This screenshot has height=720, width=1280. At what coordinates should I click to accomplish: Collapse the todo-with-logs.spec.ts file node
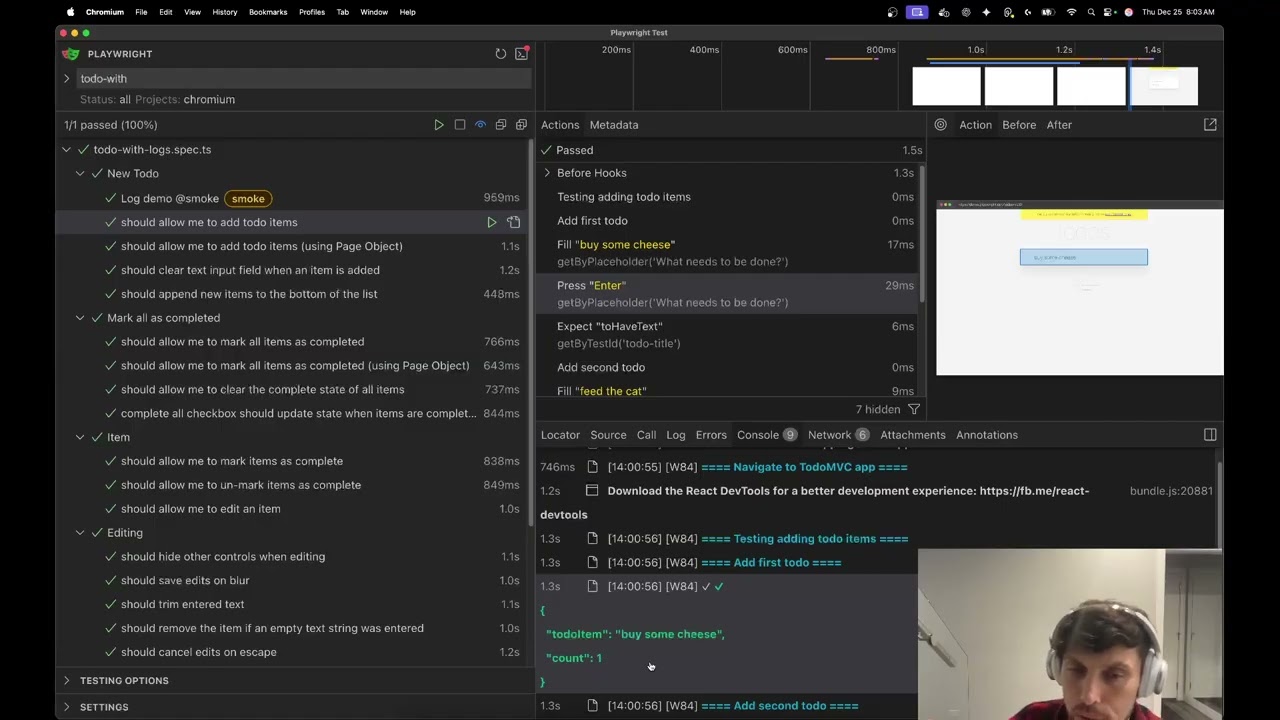coord(66,150)
